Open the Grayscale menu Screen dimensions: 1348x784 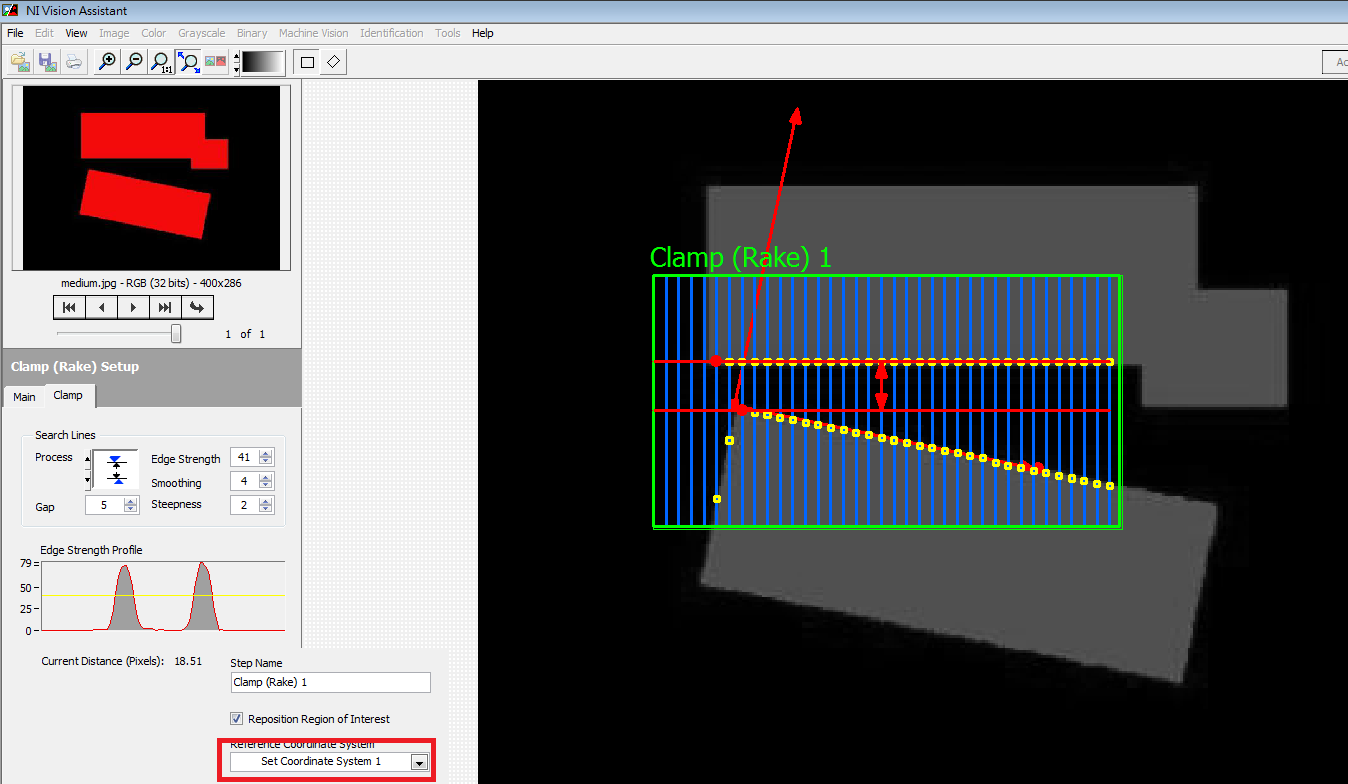pyautogui.click(x=203, y=33)
